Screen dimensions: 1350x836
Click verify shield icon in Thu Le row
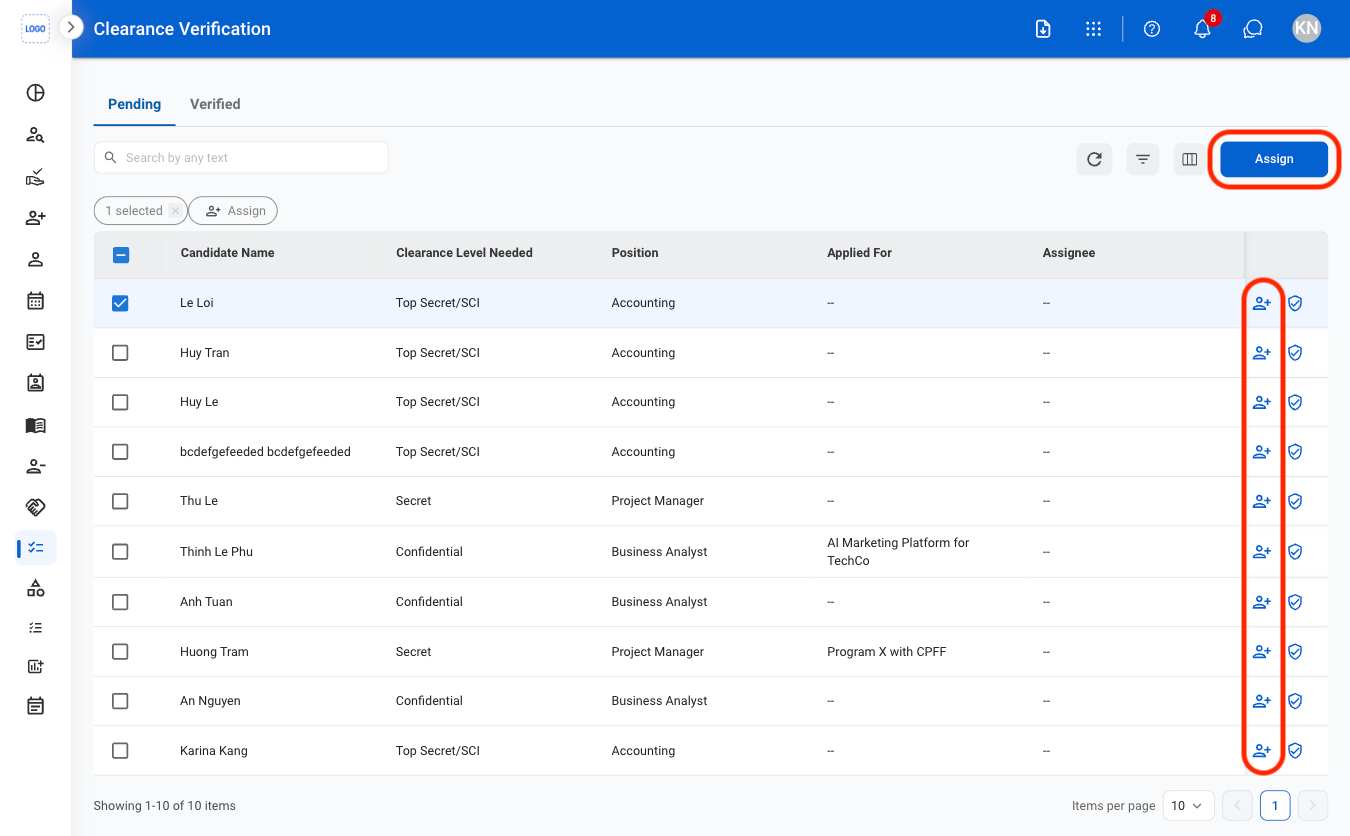click(x=1295, y=501)
